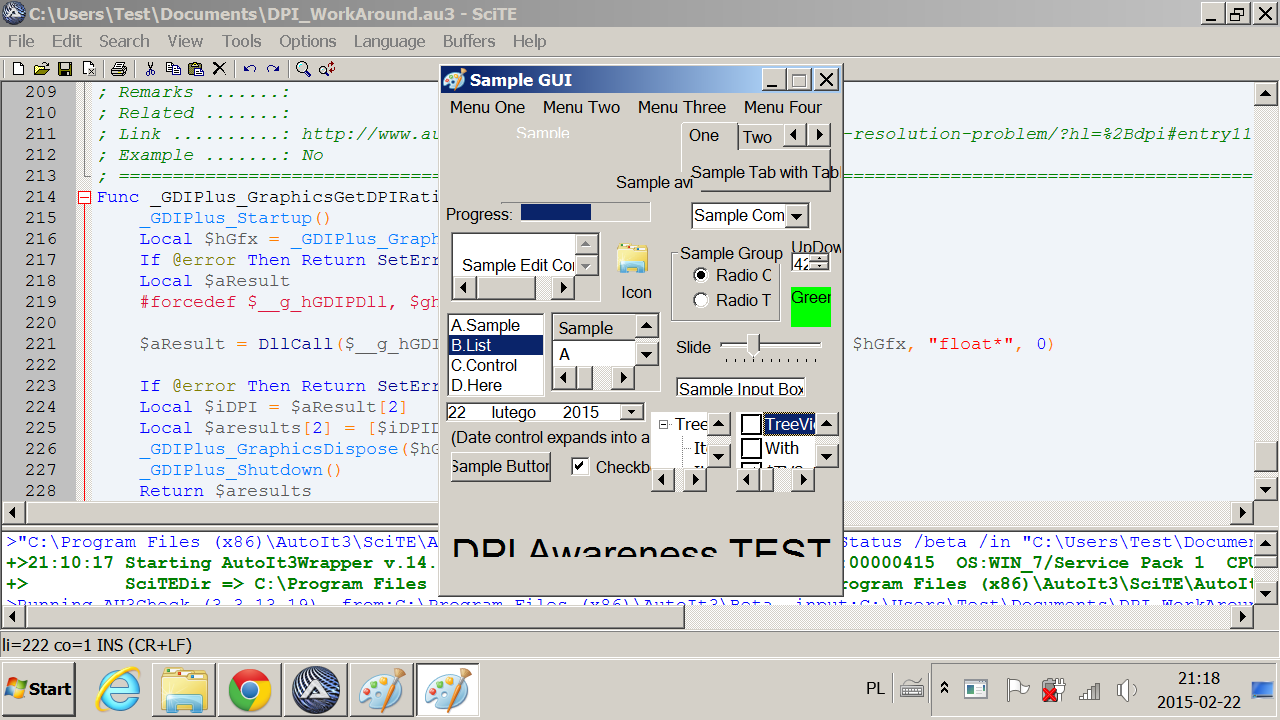
Task: Select D.Here in the list box
Action: pos(496,385)
